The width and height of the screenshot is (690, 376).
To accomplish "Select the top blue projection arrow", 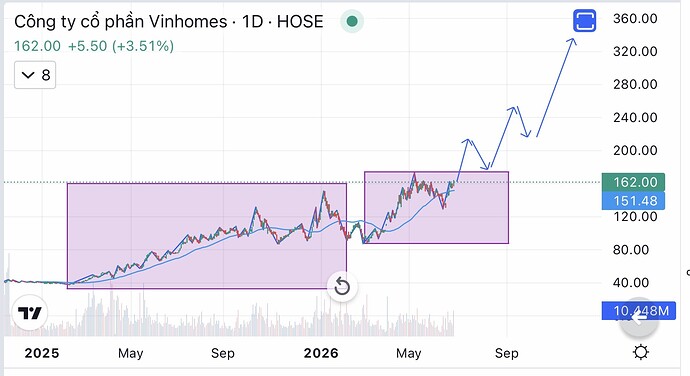I will [556, 87].
